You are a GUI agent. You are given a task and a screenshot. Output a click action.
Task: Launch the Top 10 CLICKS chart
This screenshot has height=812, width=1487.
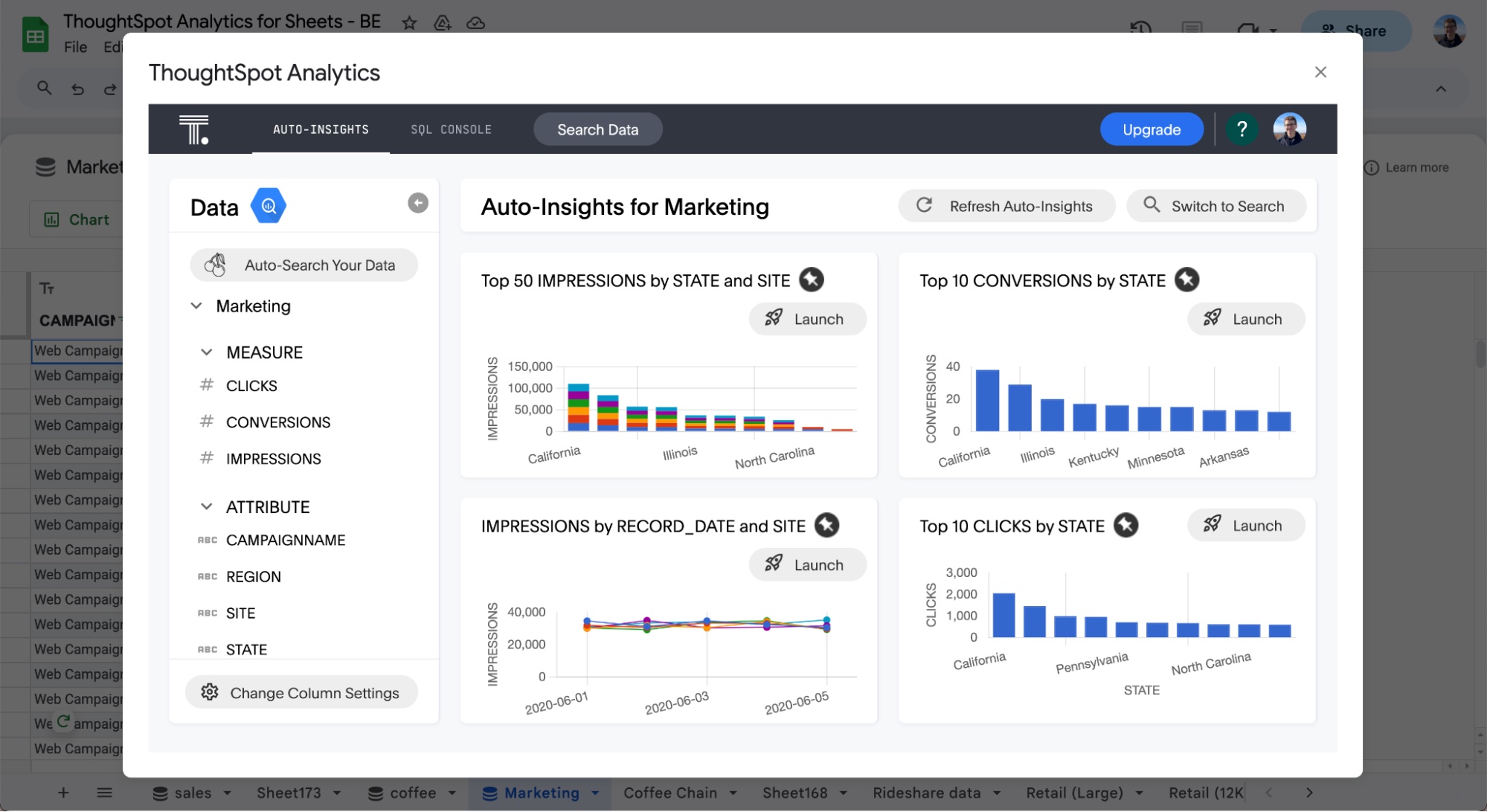[1246, 525]
